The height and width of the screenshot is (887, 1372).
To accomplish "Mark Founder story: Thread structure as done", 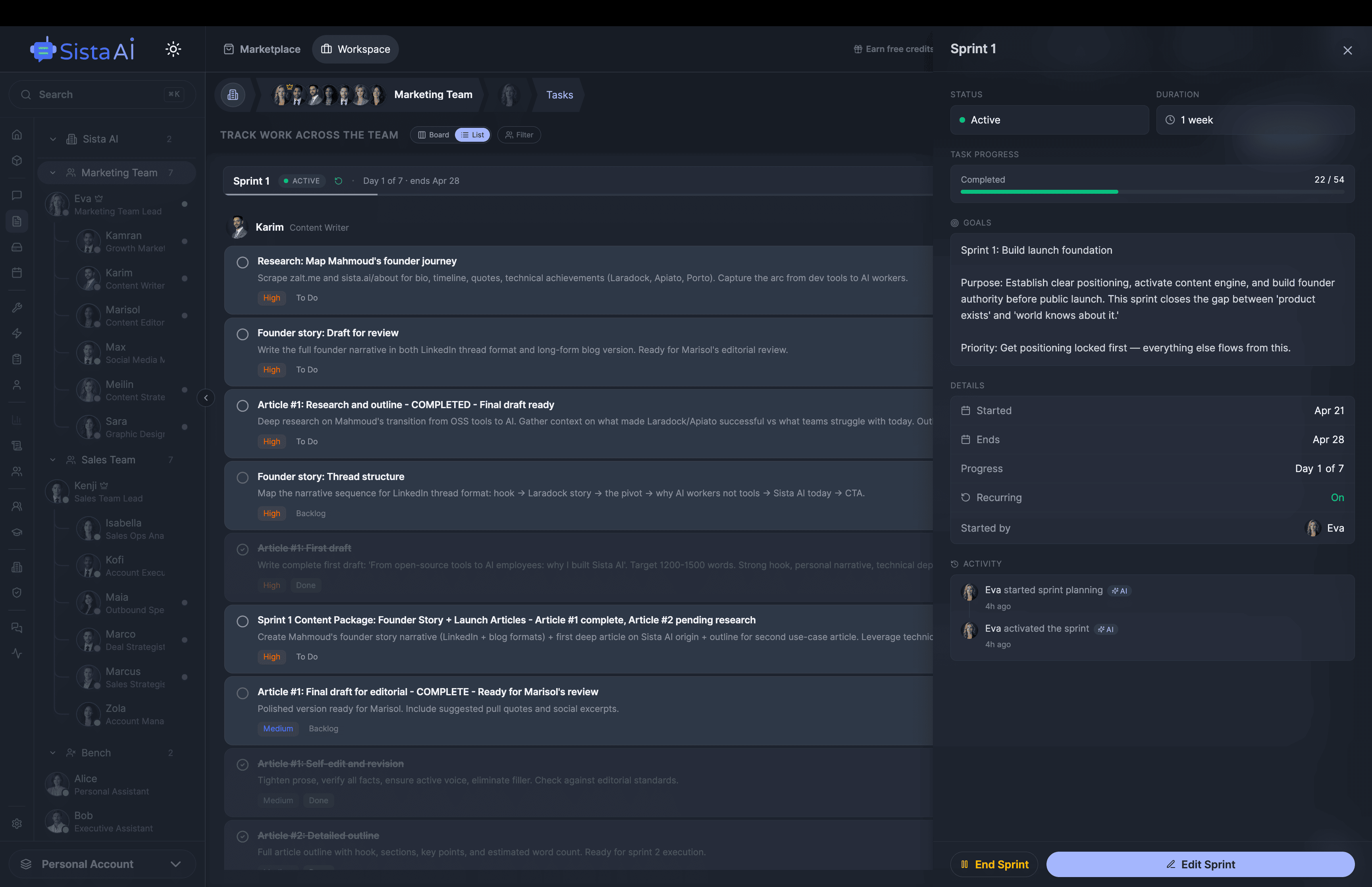I will [243, 478].
